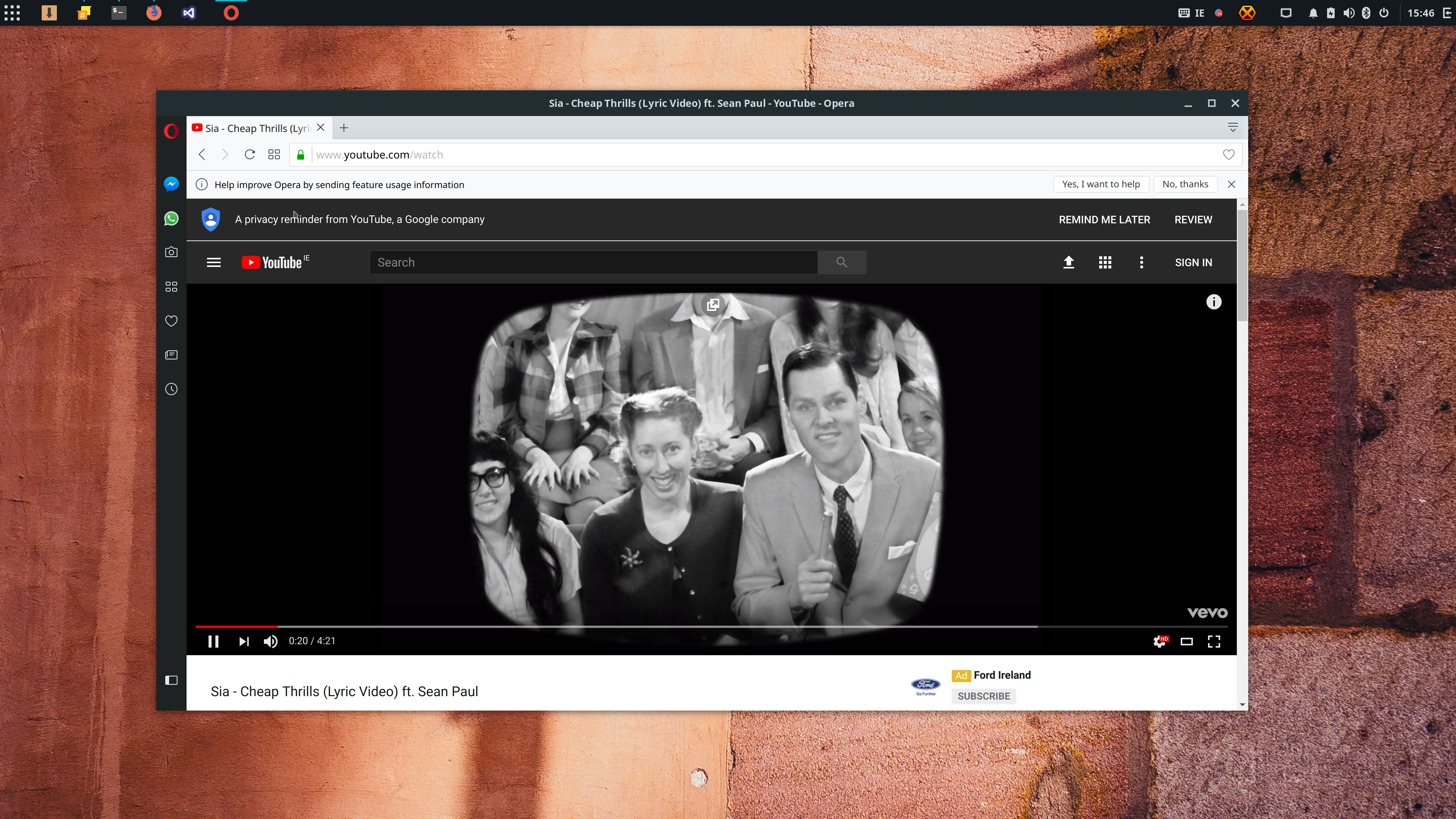Click REMIND ME LATER on privacy banner
Screen dimensions: 1456x819
pyautogui.click(x=1105, y=219)
